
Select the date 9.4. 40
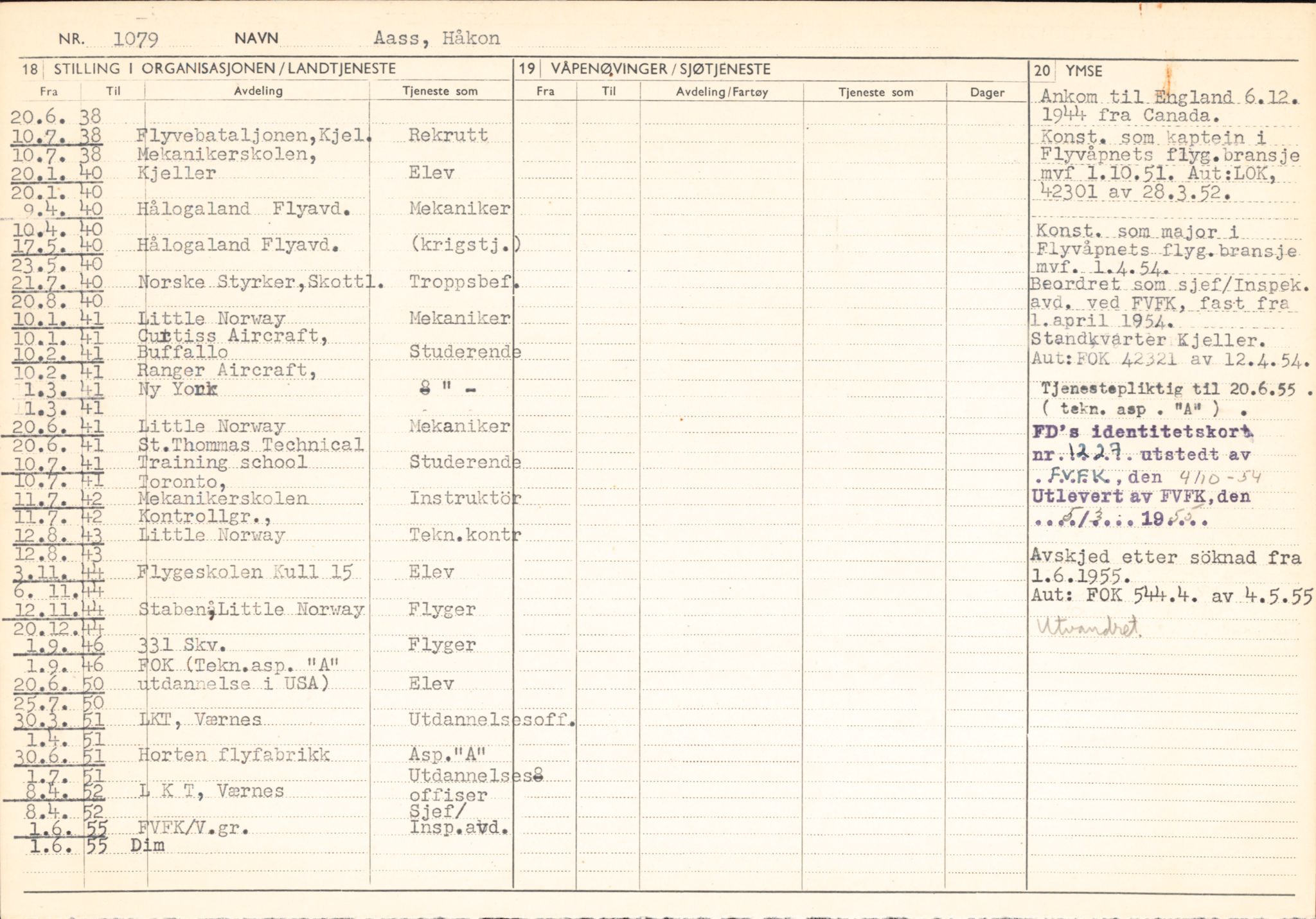click(62, 210)
